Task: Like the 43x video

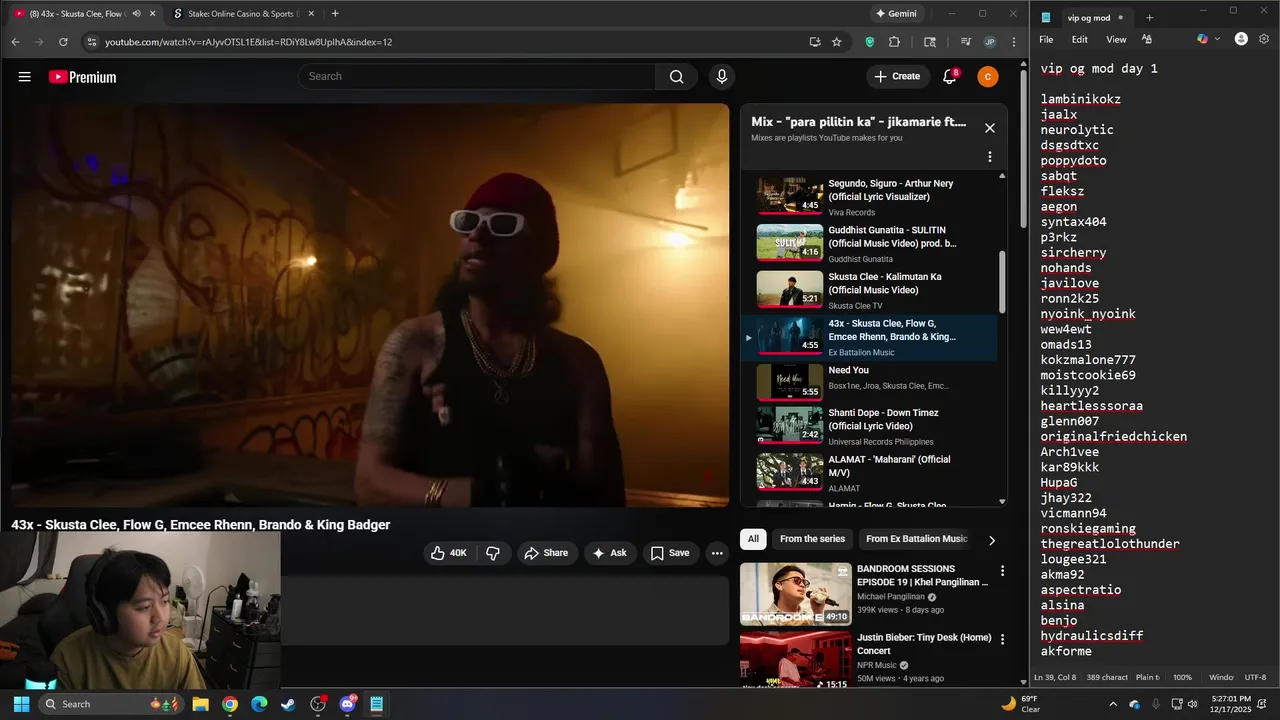Action: point(448,553)
